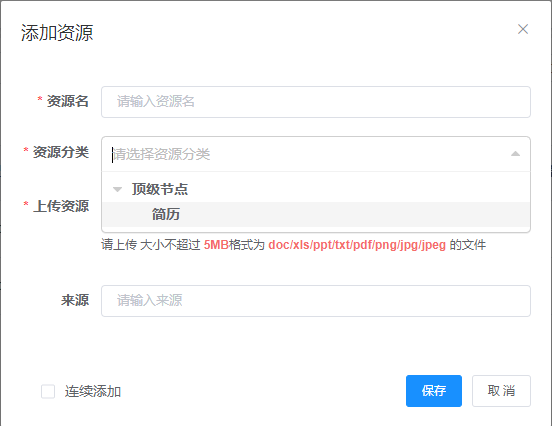
Task: Tick the 连续添加 checkbox
Action: (x=48, y=391)
